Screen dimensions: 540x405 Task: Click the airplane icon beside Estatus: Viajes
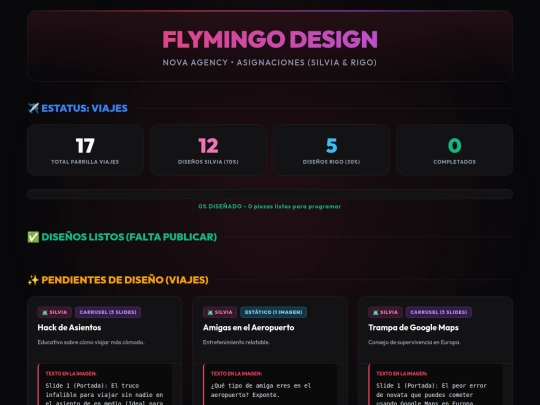point(33,108)
